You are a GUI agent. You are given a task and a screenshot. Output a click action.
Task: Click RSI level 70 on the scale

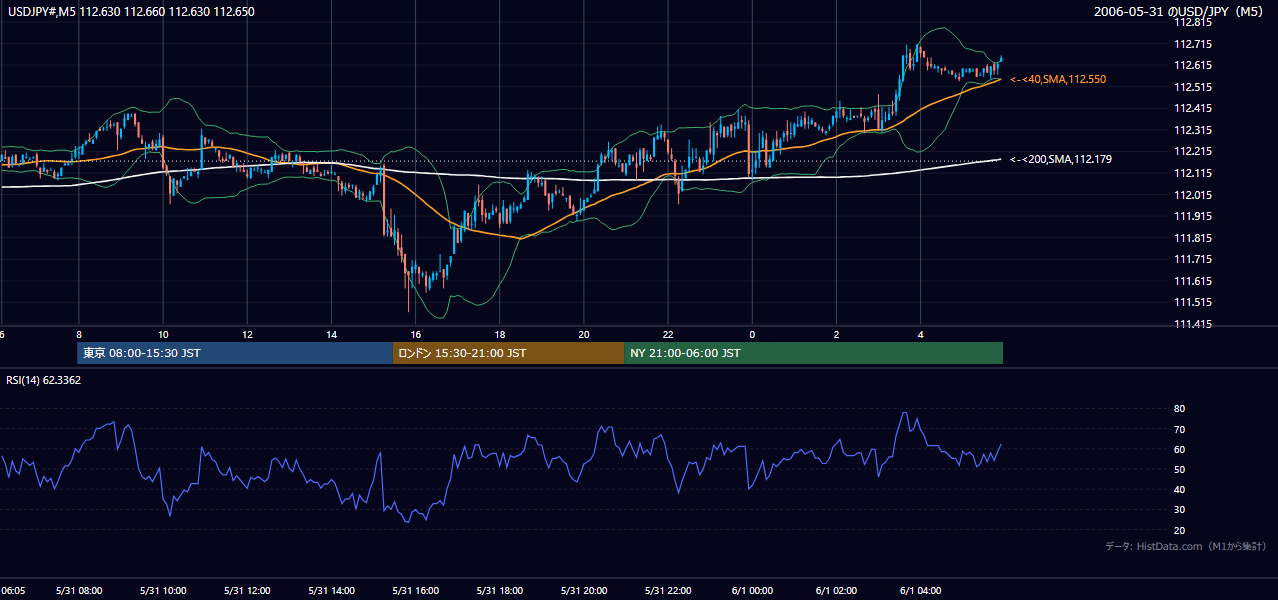1179,429
